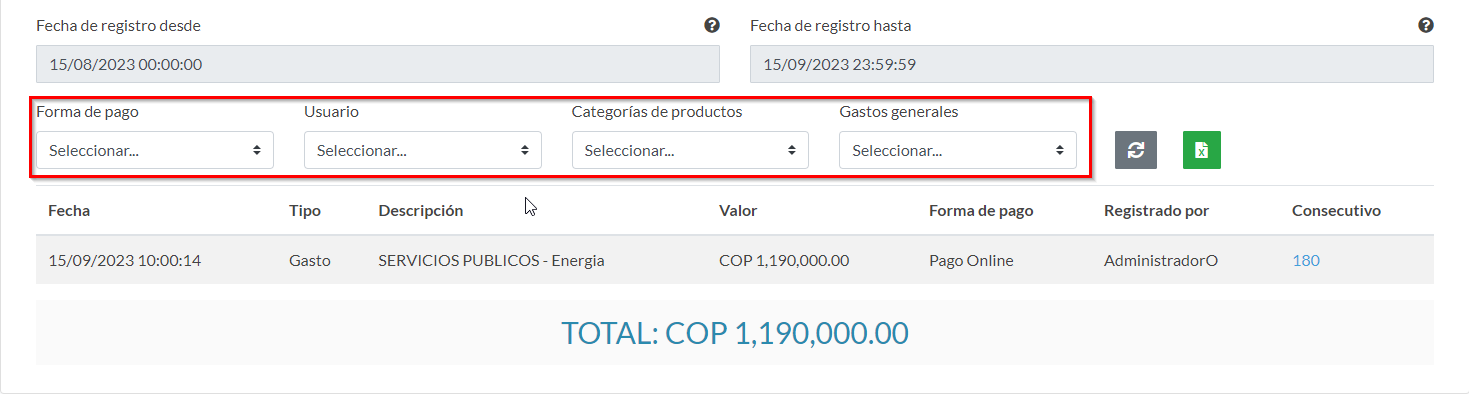Show help for 'Fecha de registro hasta'

click(1426, 25)
